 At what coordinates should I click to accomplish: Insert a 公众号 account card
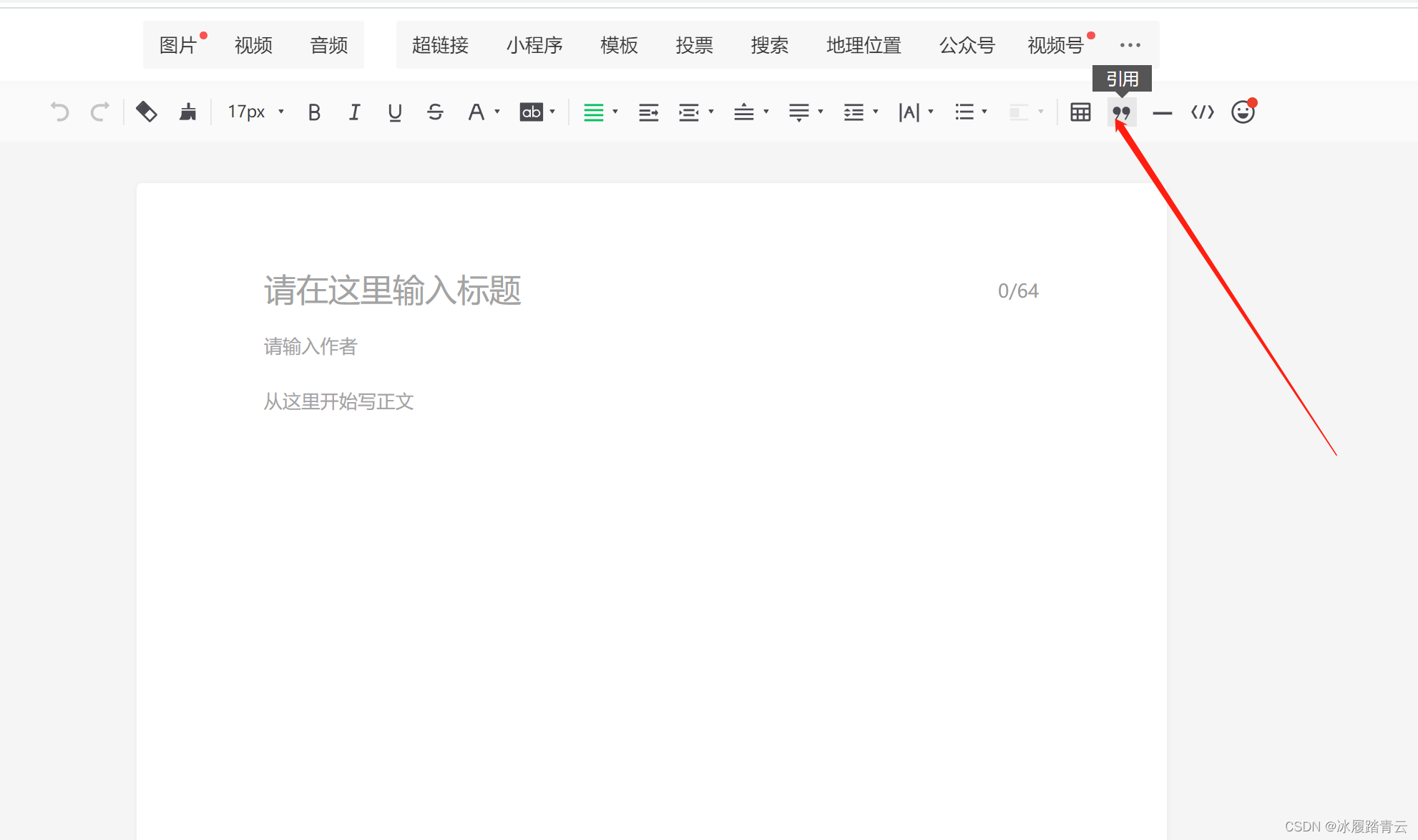pyautogui.click(x=967, y=45)
